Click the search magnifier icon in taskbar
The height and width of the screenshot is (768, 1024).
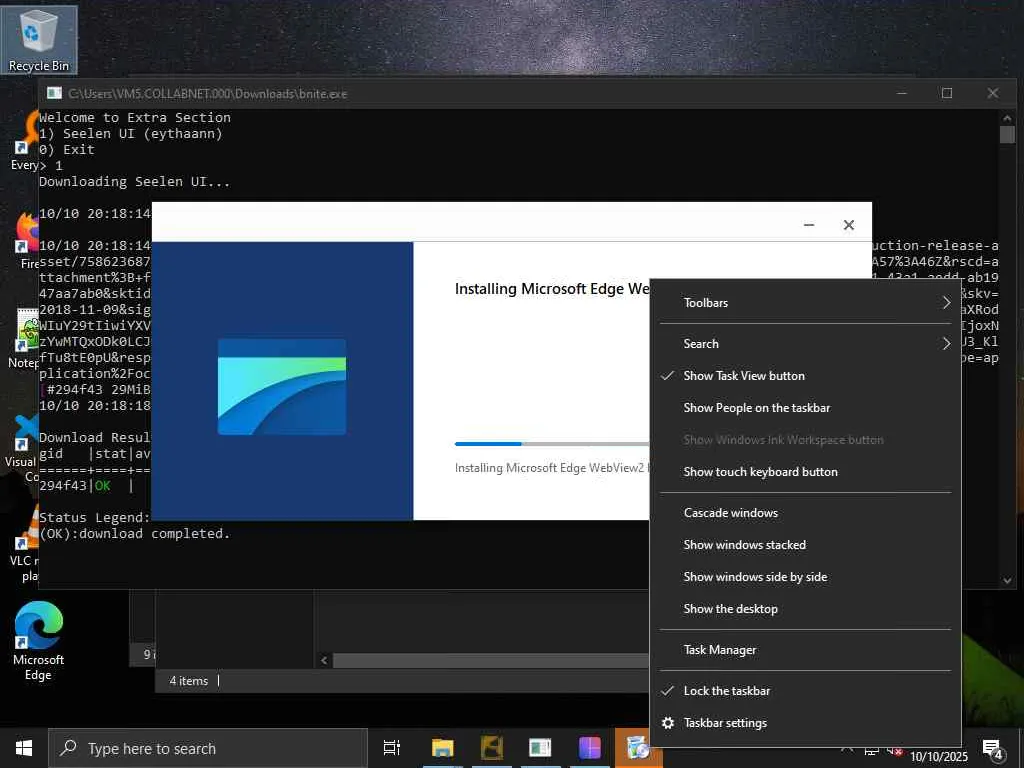68,748
